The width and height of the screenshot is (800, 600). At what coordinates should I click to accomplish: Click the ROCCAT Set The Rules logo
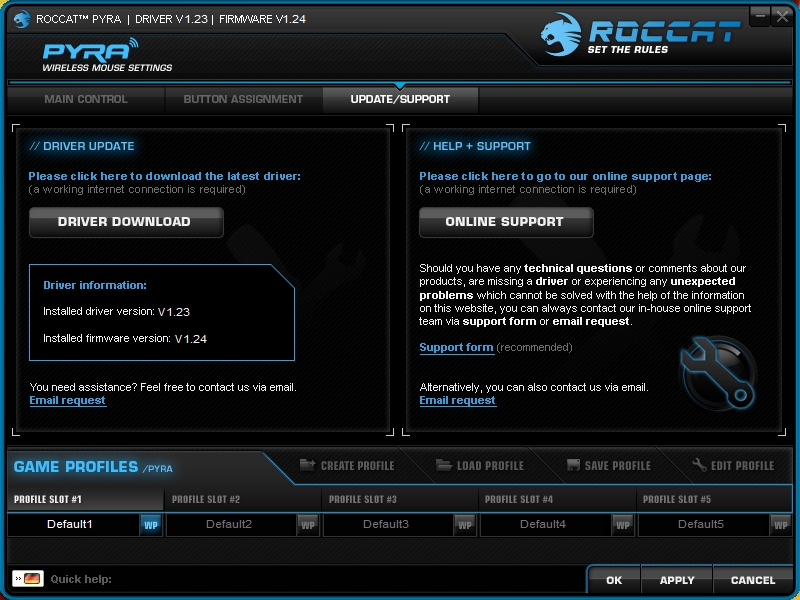(640, 34)
